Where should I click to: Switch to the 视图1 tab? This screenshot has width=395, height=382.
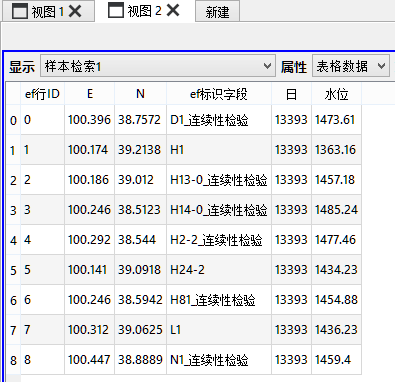[48, 11]
